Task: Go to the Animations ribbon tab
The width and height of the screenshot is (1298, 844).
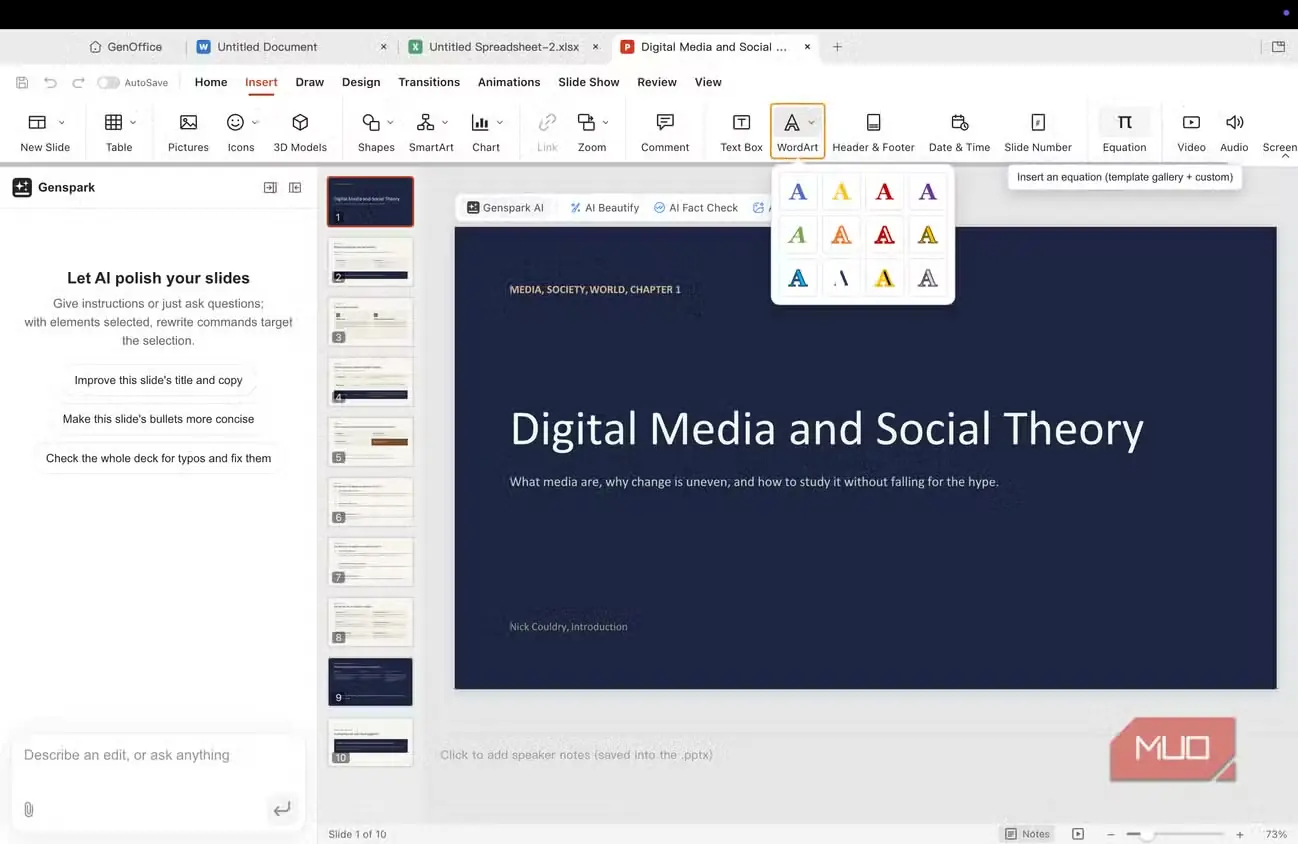Action: (x=509, y=82)
